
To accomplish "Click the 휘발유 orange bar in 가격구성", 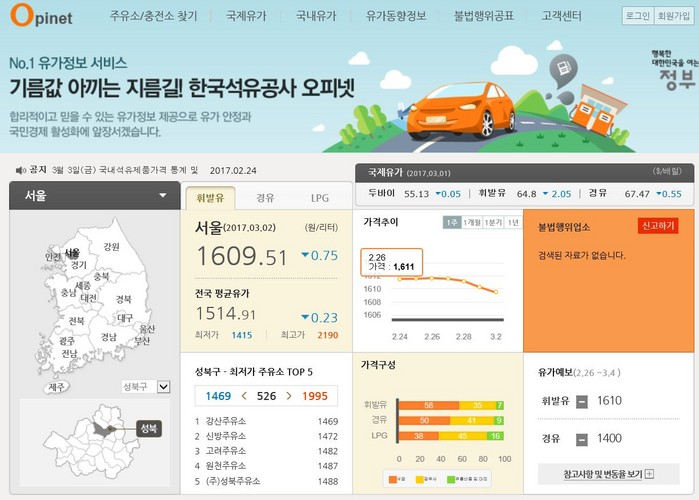I will pos(428,406).
